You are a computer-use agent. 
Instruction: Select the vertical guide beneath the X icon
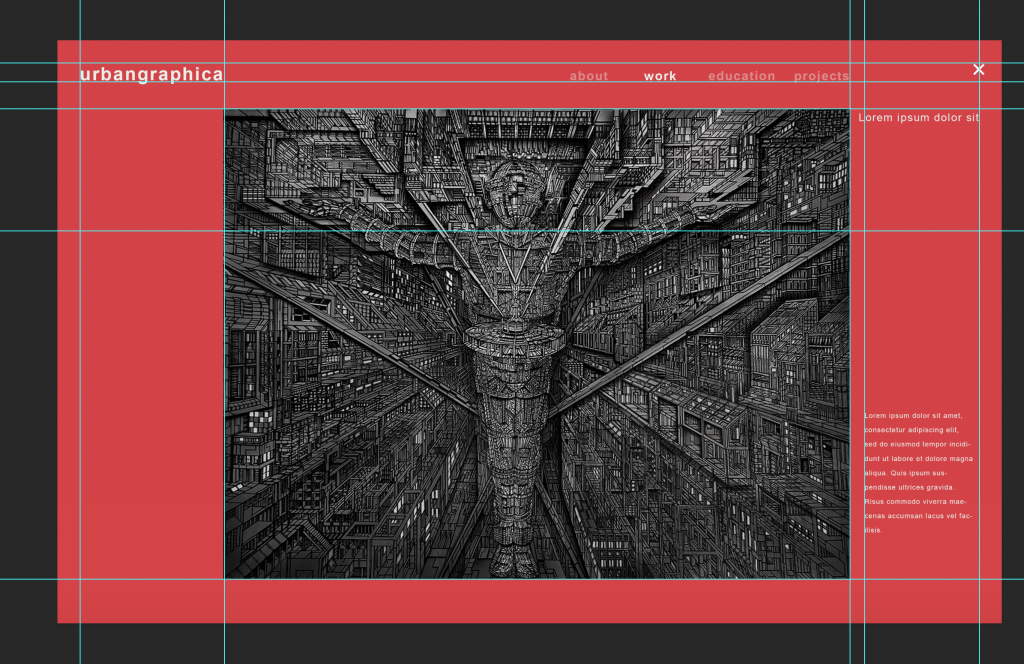click(979, 300)
